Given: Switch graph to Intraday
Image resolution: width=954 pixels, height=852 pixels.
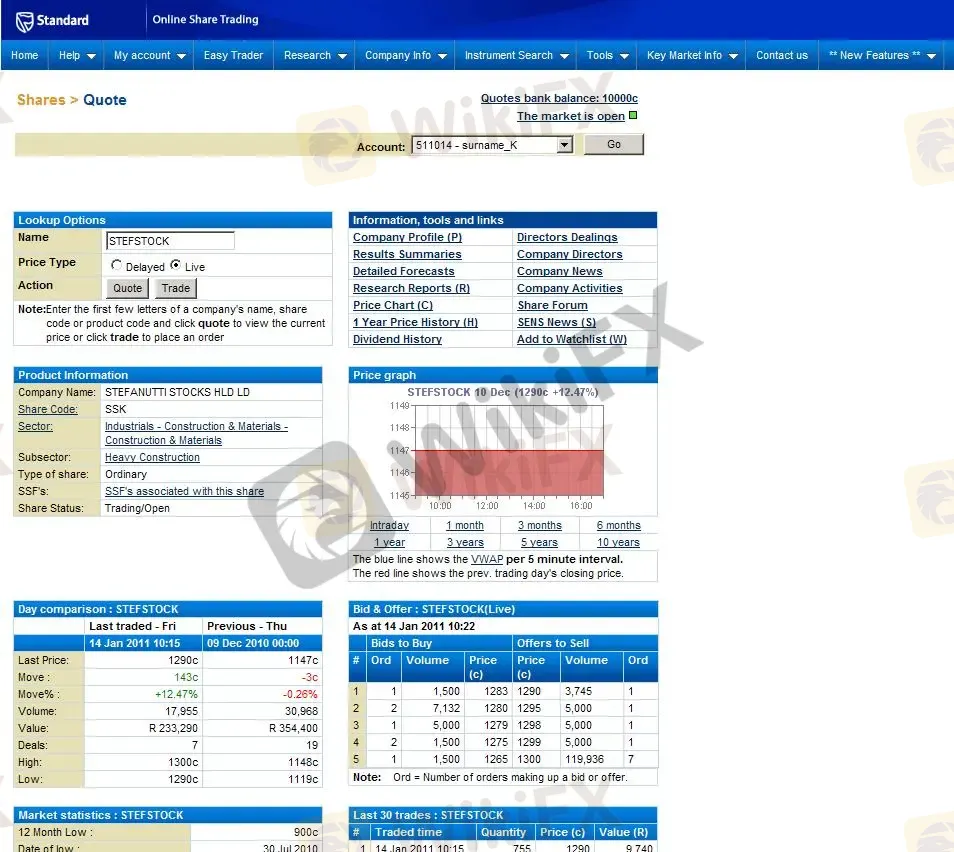Looking at the screenshot, I should pyautogui.click(x=389, y=525).
